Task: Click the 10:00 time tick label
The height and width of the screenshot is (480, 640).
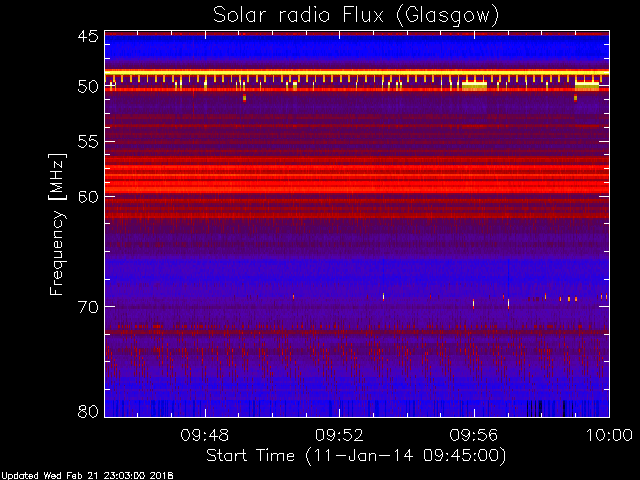Action: 609,435
